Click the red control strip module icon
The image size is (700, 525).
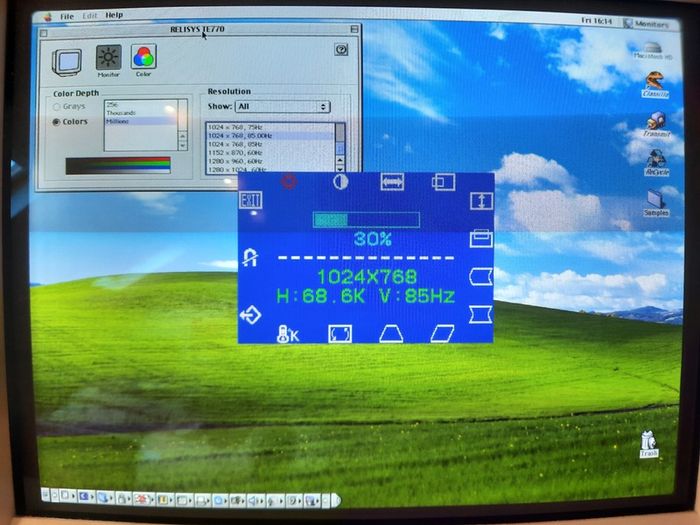tap(142, 499)
